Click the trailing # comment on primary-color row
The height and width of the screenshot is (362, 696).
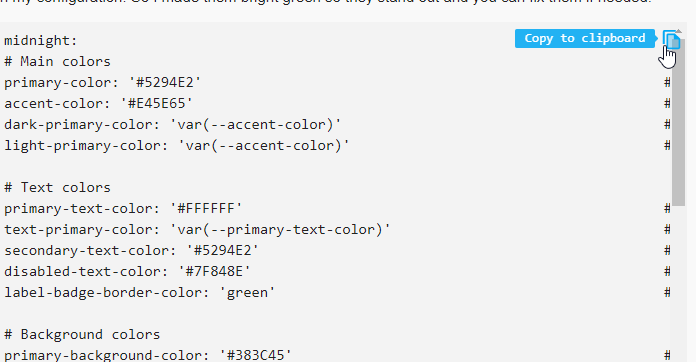(x=667, y=83)
